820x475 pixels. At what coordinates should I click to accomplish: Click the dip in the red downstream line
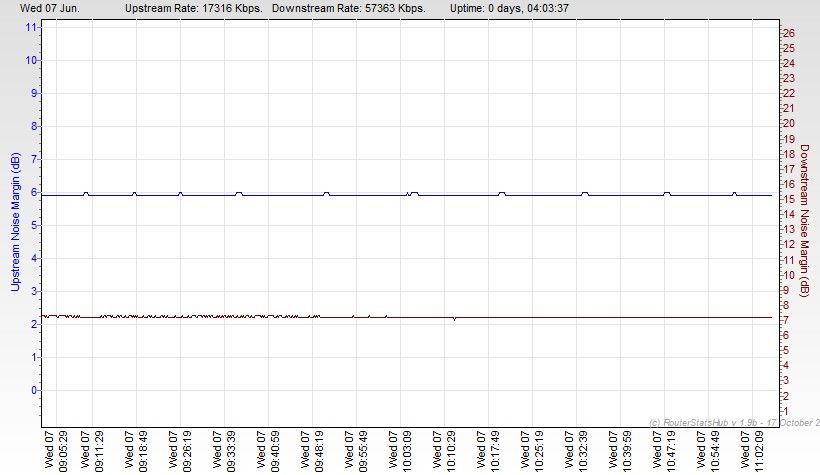point(454,320)
